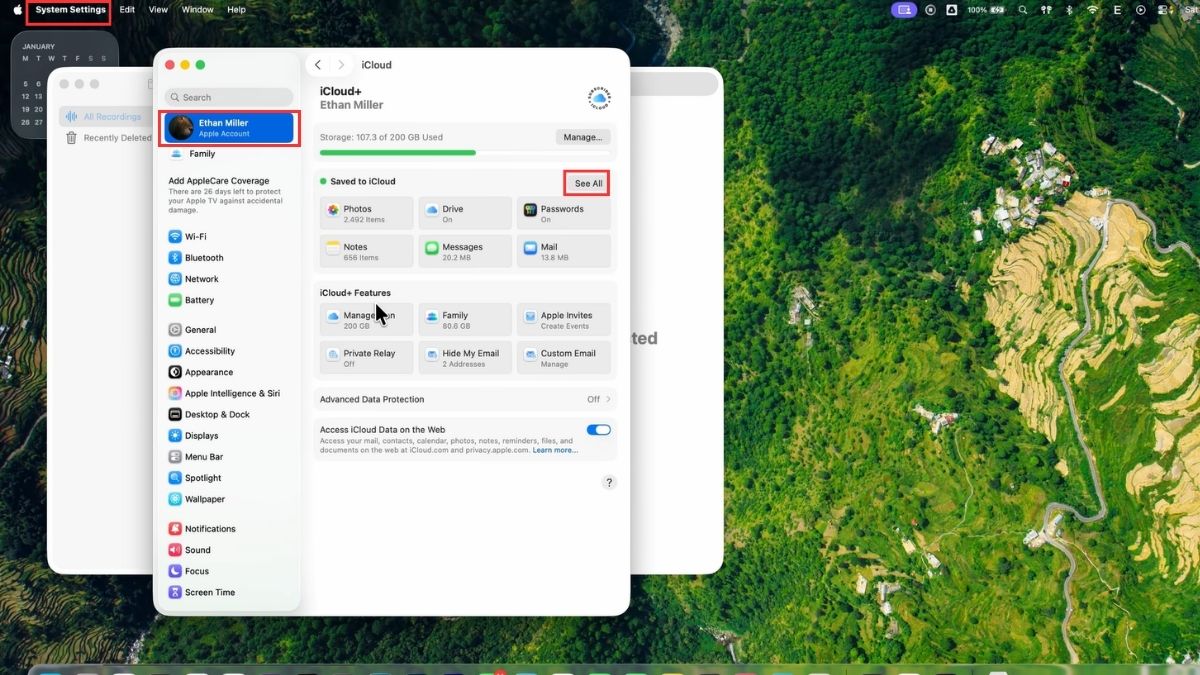Click the Manage... storage button
Image resolution: width=1200 pixels, height=675 pixels.
tap(582, 137)
